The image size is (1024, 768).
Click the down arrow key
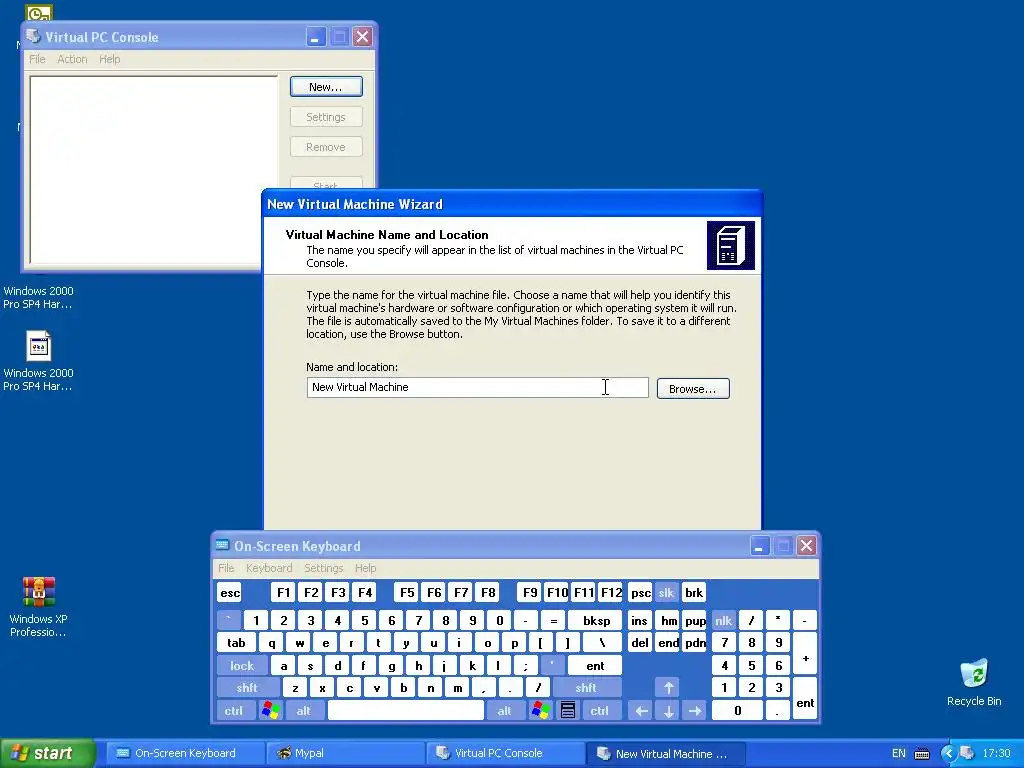[x=669, y=711]
